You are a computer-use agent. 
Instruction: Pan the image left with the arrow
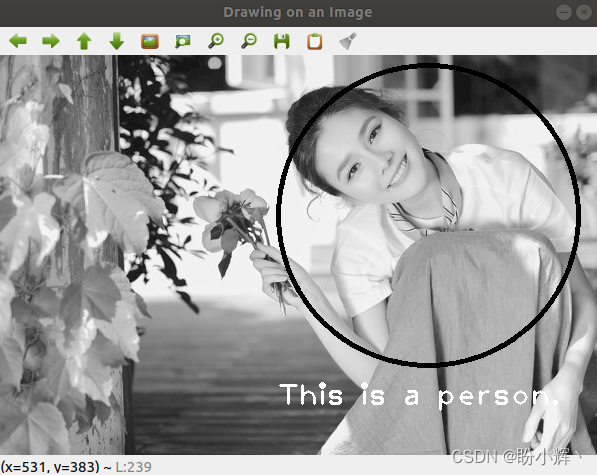[x=18, y=41]
